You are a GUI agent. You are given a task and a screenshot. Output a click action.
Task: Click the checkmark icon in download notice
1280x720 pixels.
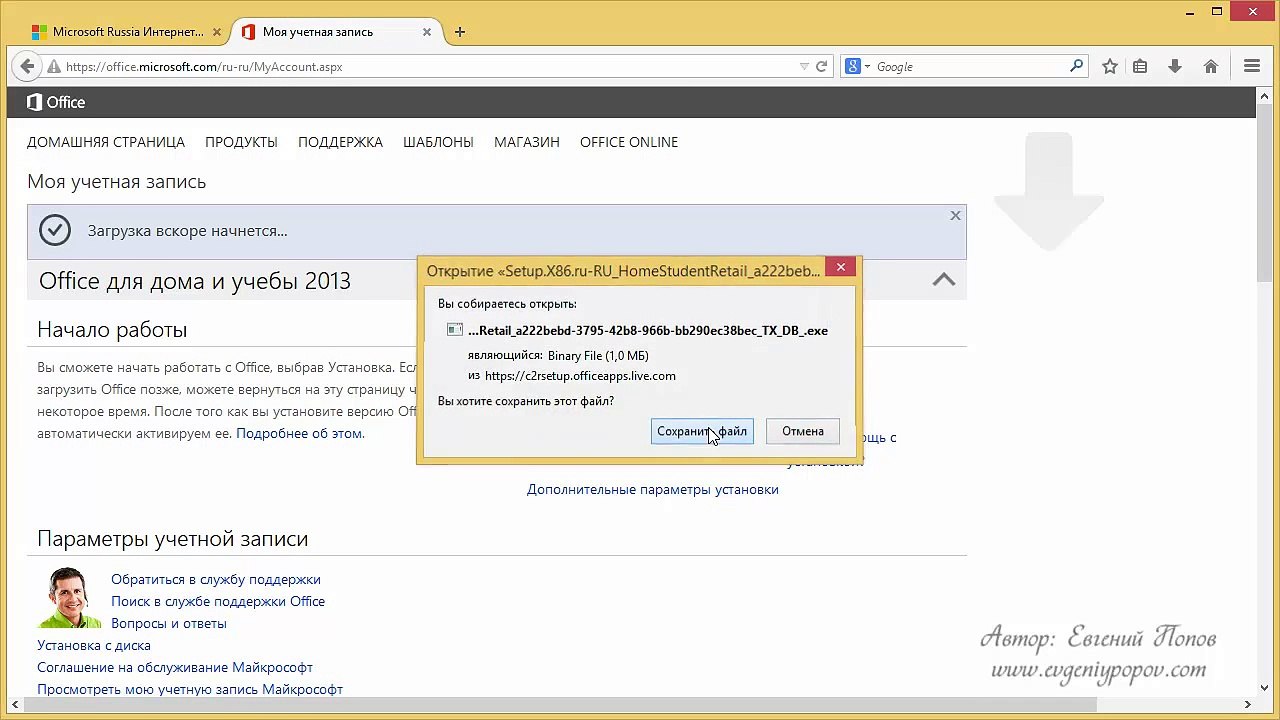click(55, 231)
